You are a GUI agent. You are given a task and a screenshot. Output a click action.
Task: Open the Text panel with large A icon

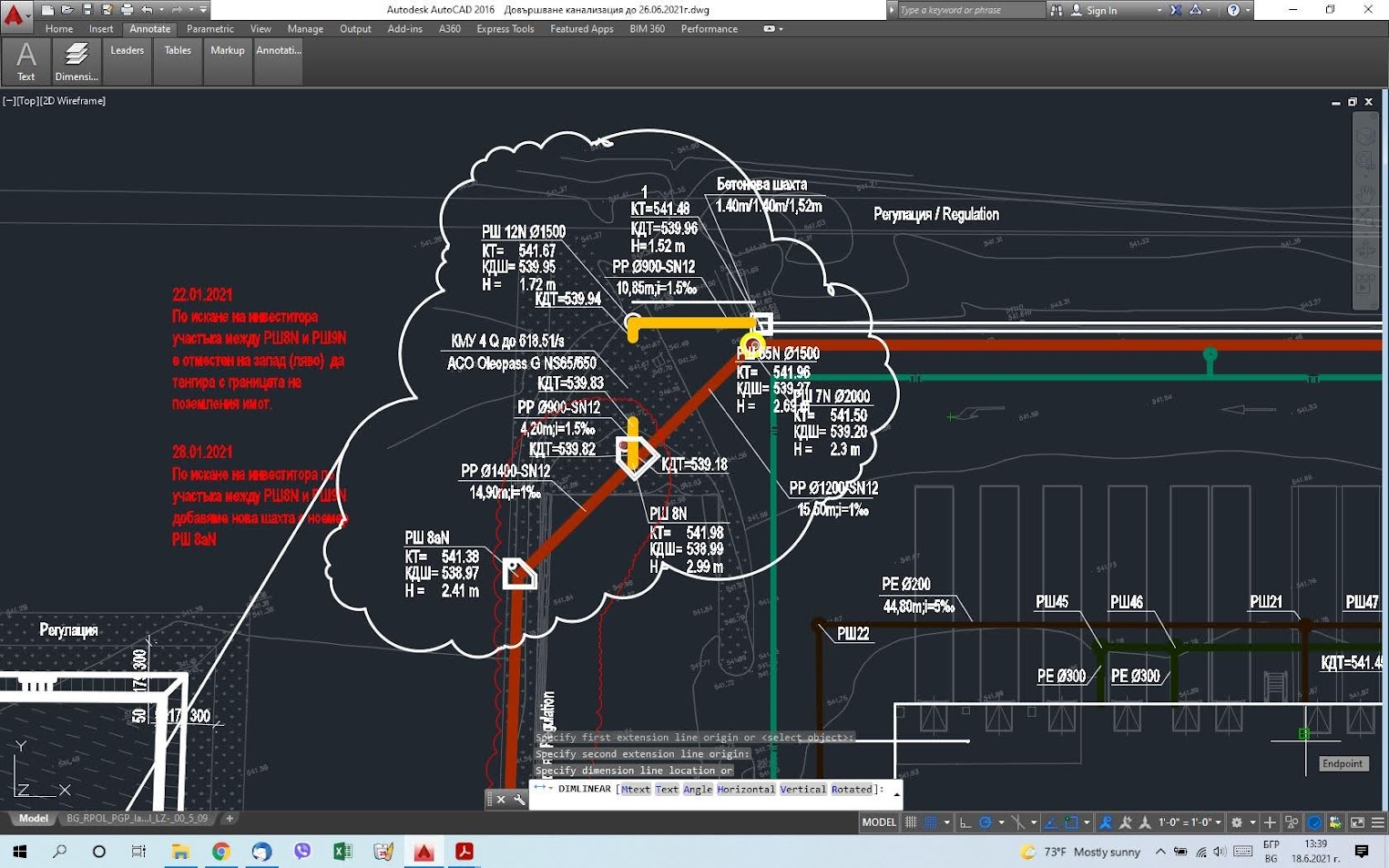[x=26, y=61]
